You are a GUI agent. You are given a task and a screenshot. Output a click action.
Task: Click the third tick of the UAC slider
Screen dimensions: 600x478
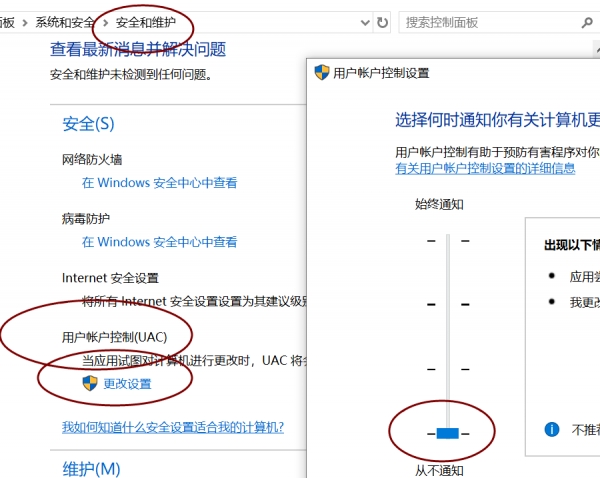click(448, 369)
